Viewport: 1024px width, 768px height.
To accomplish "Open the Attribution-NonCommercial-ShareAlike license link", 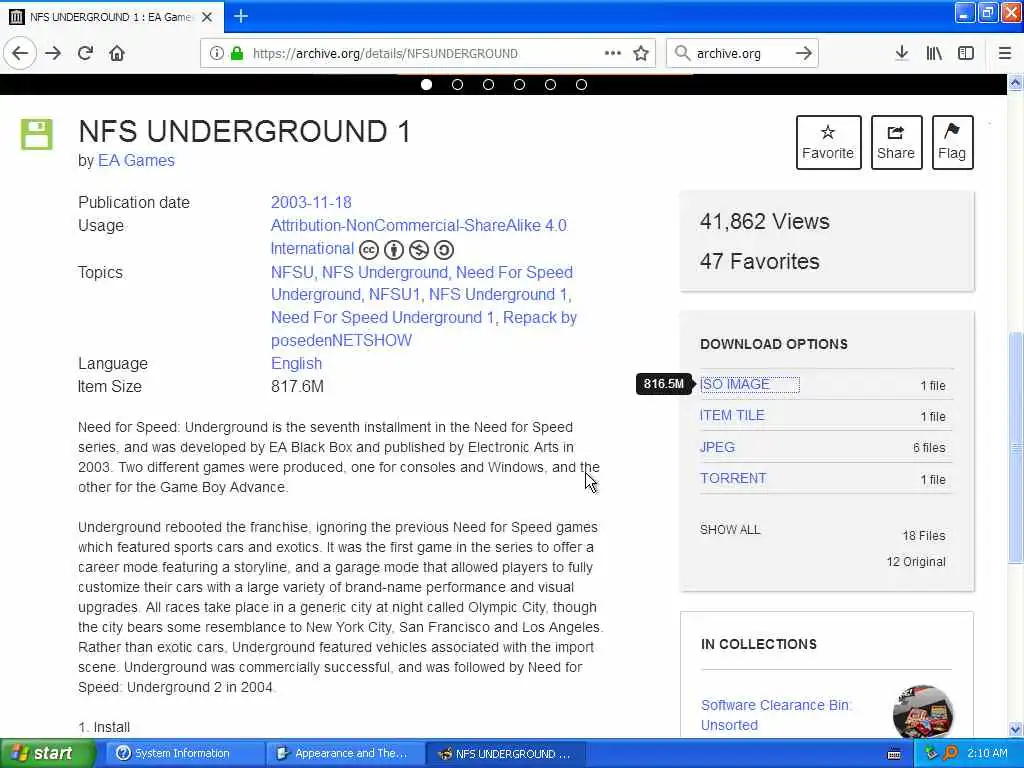I will (x=419, y=225).
